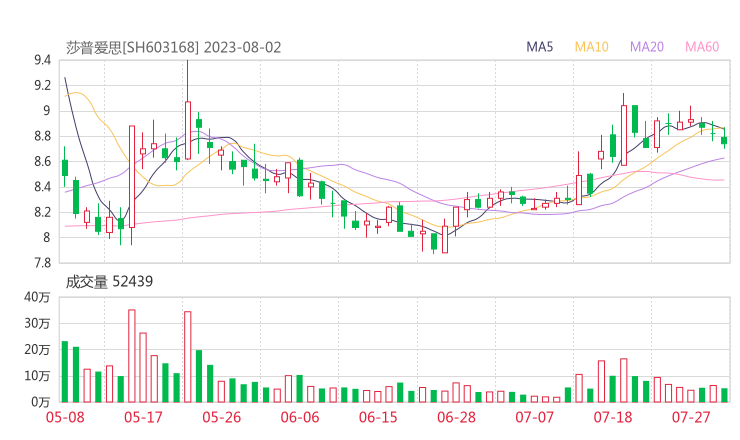Viewport: 740px width, 440px height.
Task: Click the 40万 volume axis label
Action: tap(38, 297)
